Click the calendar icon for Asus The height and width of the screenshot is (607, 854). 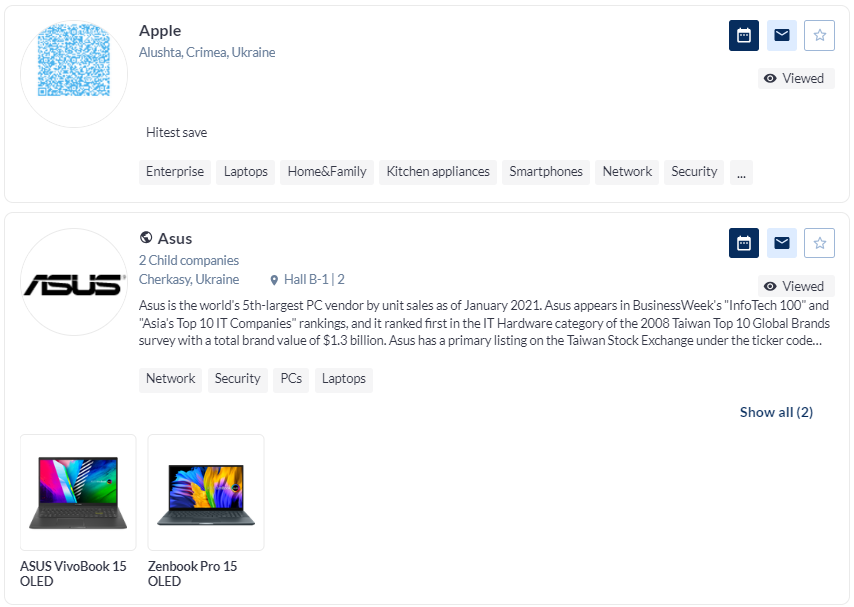pyautogui.click(x=743, y=243)
